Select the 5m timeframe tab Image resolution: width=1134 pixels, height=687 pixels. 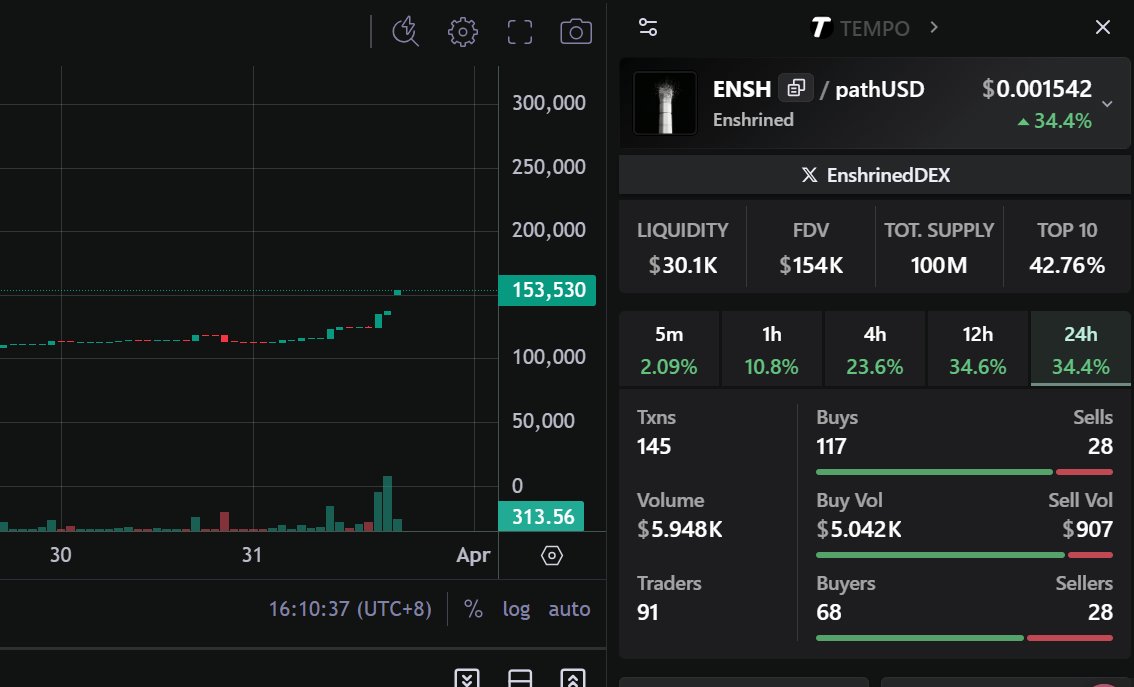click(x=669, y=349)
